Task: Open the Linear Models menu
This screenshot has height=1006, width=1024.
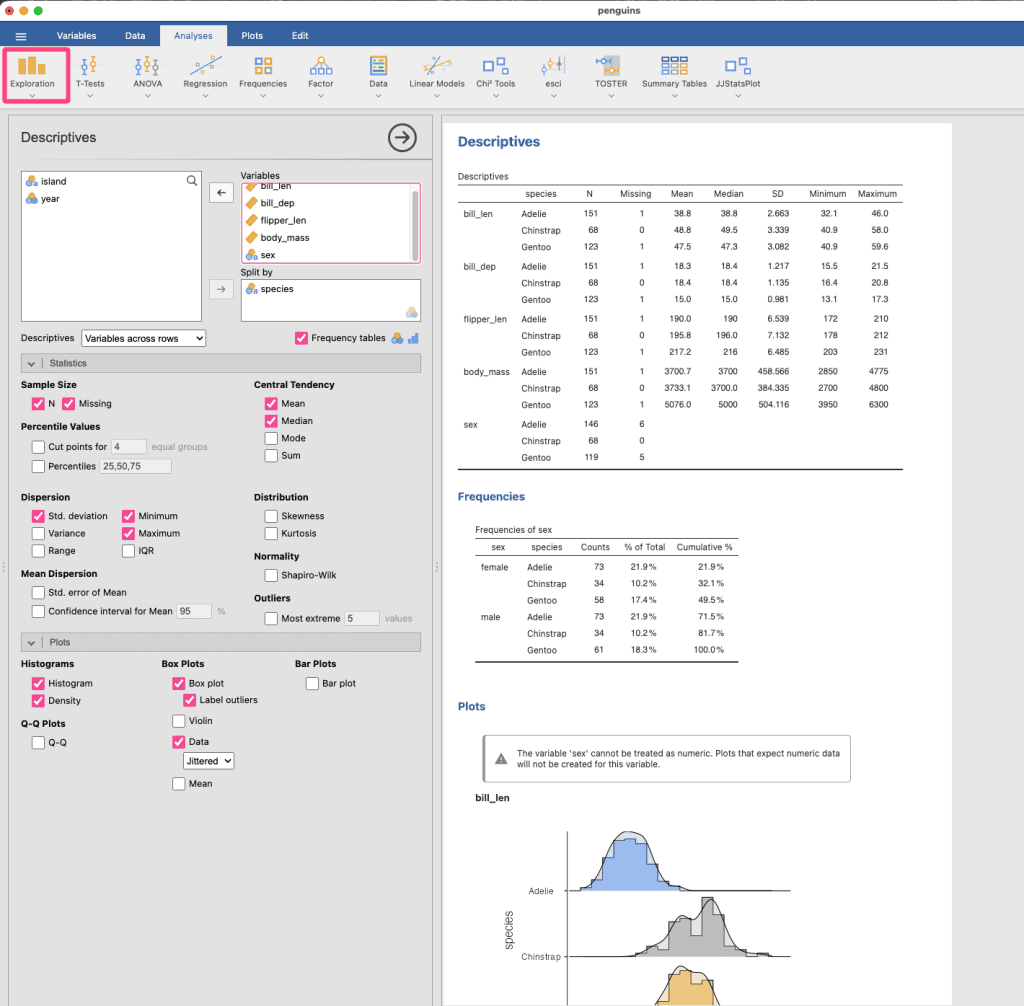Action: [437, 74]
